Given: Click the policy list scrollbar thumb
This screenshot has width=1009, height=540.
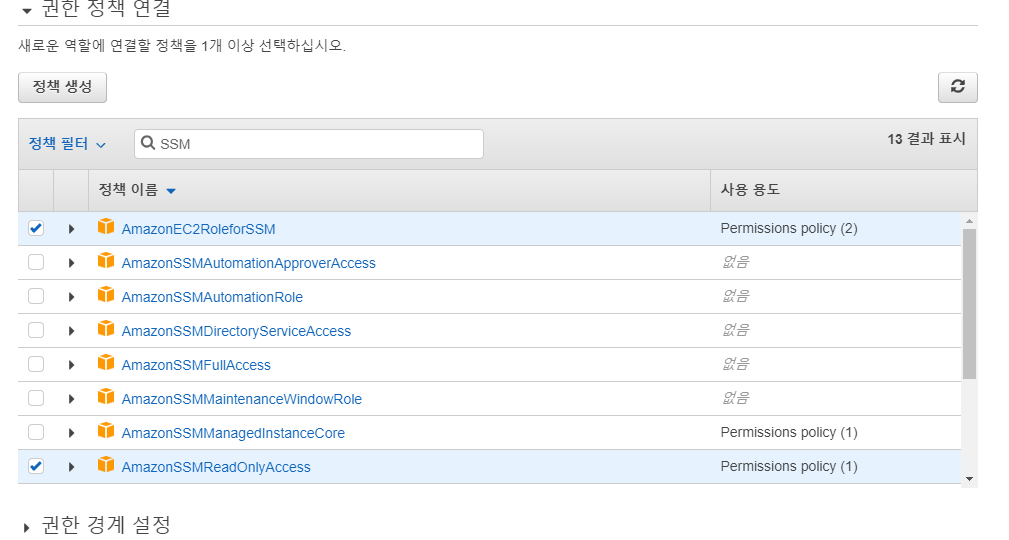Looking at the screenshot, I should click(969, 304).
